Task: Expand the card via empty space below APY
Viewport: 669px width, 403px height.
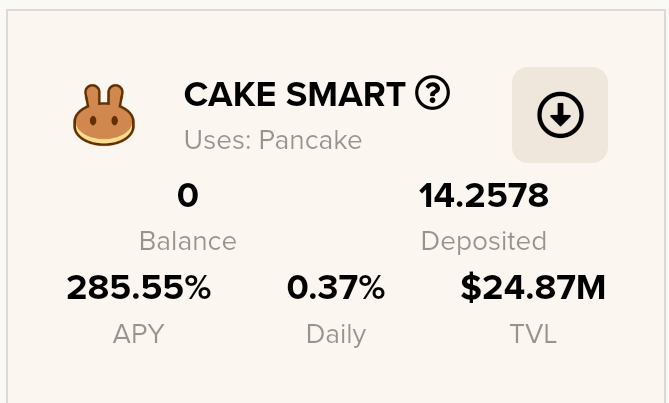Action: [139, 373]
